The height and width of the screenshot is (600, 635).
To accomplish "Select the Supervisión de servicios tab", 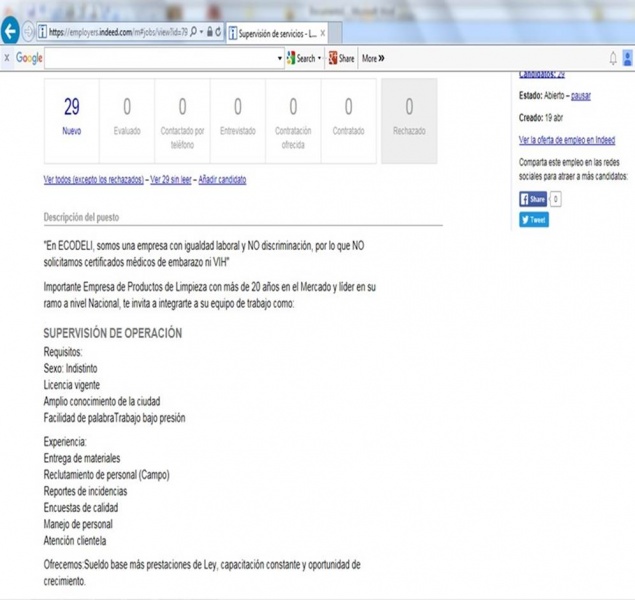I will coord(277,34).
